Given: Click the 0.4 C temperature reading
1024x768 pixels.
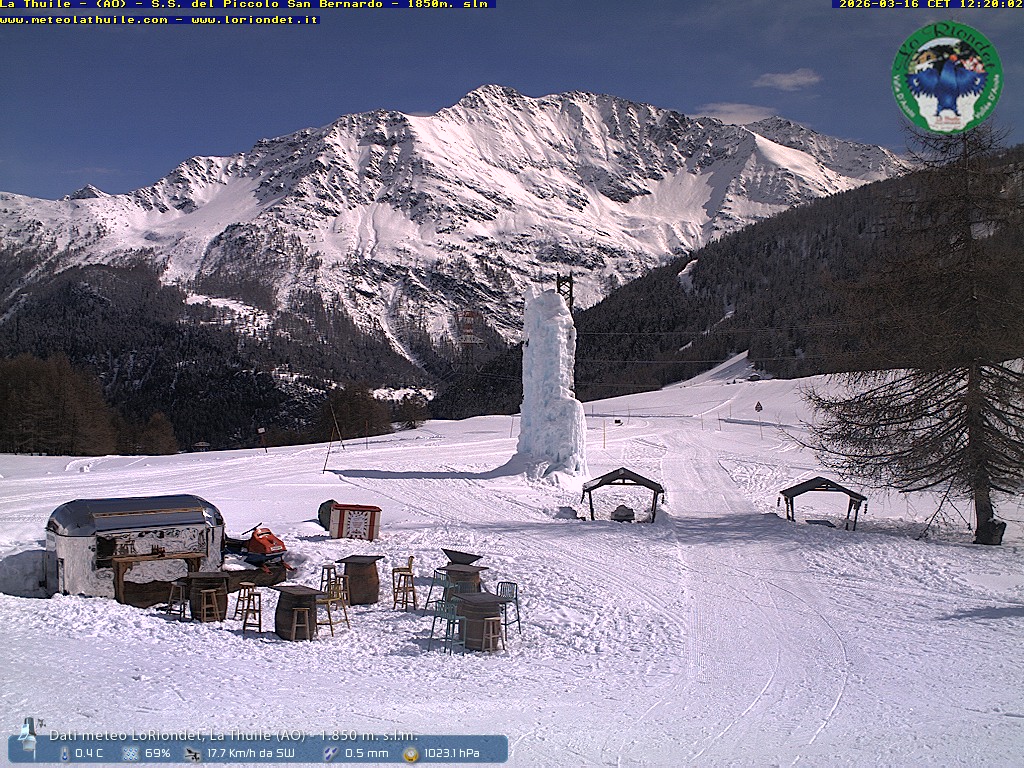Looking at the screenshot, I should [x=89, y=753].
